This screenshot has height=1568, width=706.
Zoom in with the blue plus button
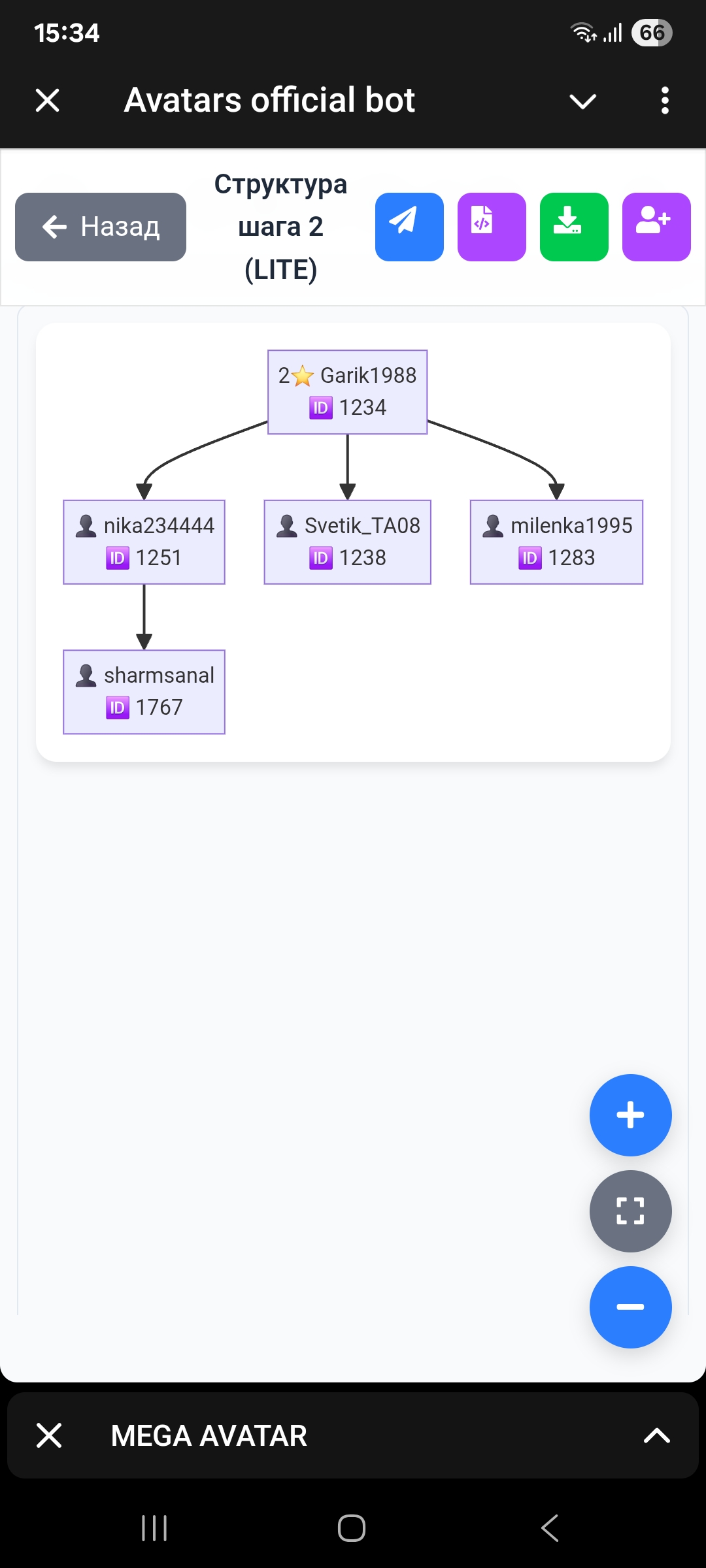click(630, 1115)
